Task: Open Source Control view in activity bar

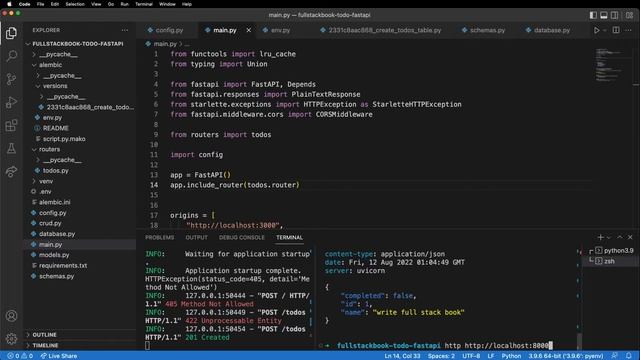Action: click(x=11, y=79)
